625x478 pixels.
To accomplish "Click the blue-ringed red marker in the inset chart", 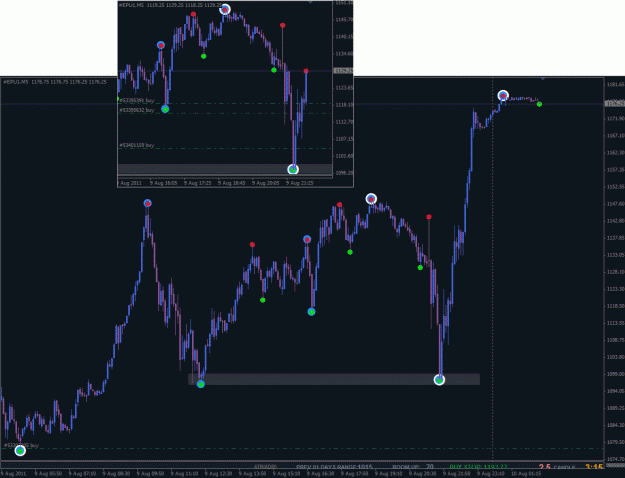I will pyautogui.click(x=161, y=45).
